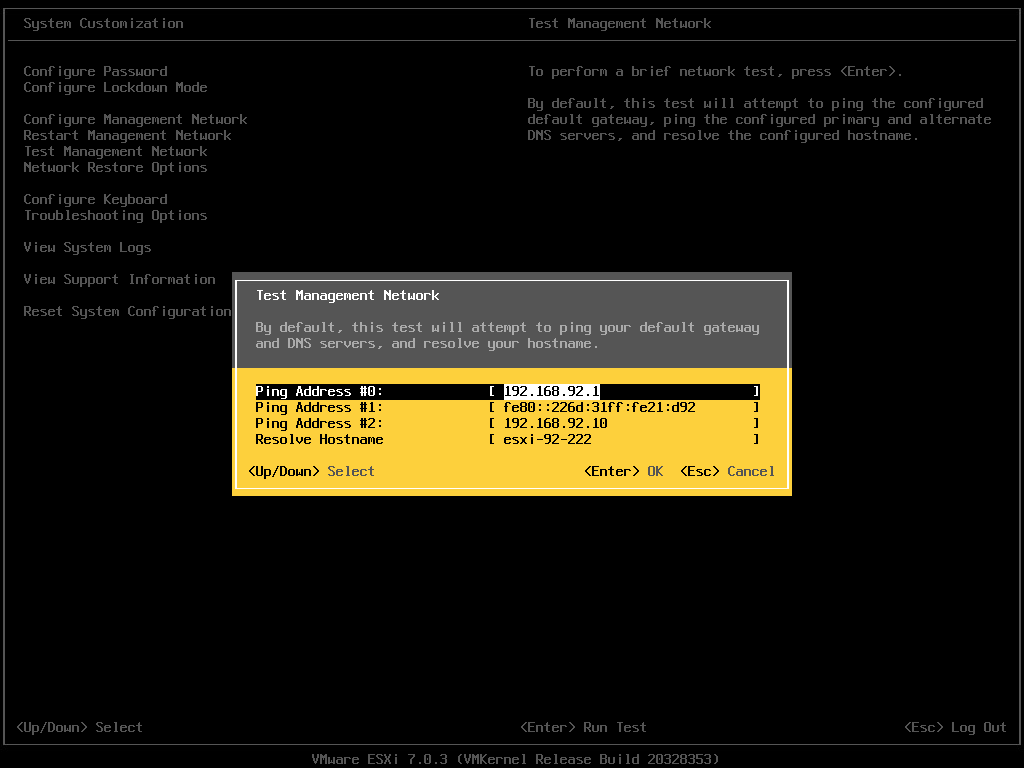Click Reset System Configuration entry
The width and height of the screenshot is (1024, 768).
[127, 311]
